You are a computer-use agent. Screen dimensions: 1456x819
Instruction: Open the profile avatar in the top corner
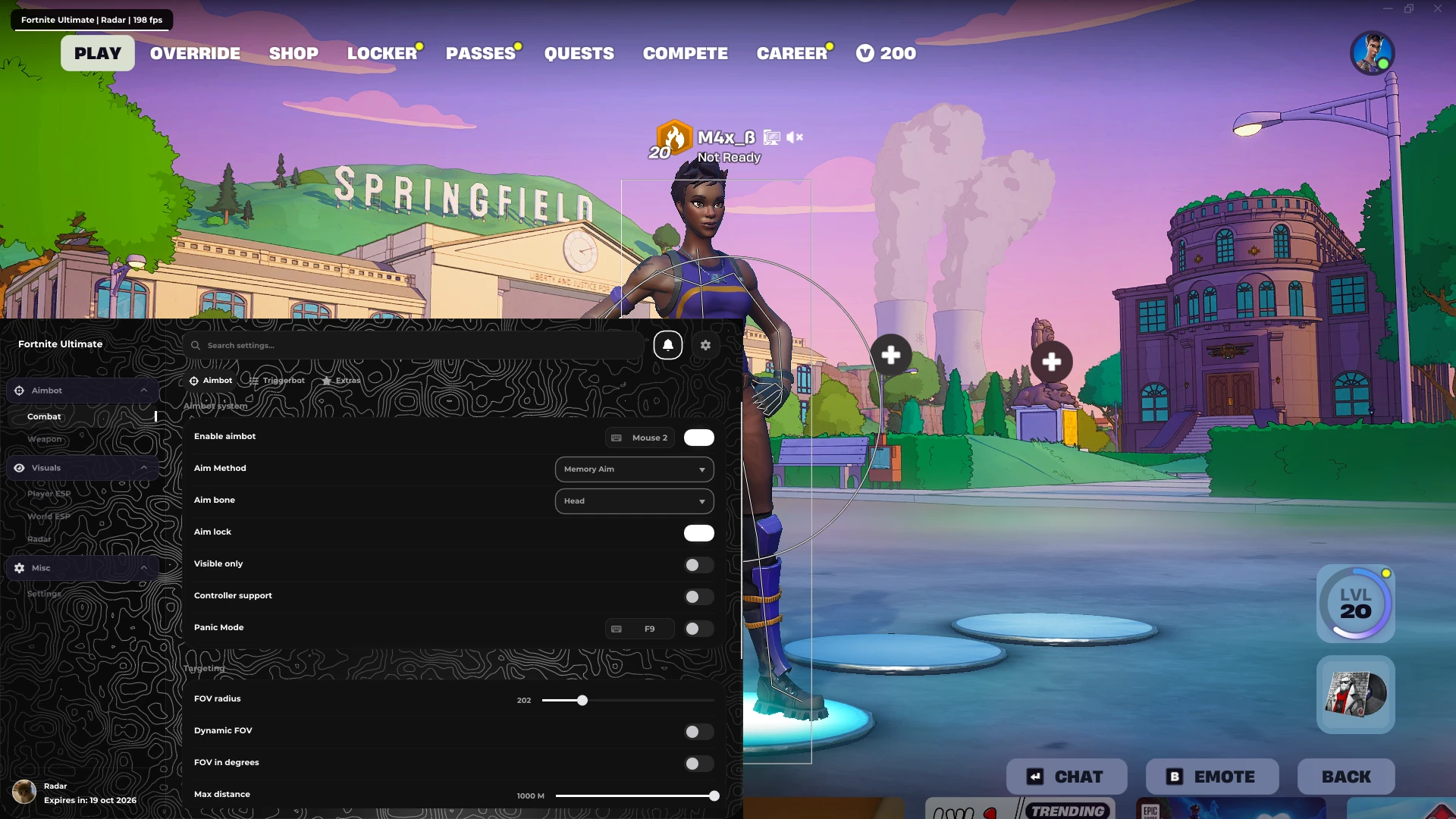pyautogui.click(x=1373, y=53)
